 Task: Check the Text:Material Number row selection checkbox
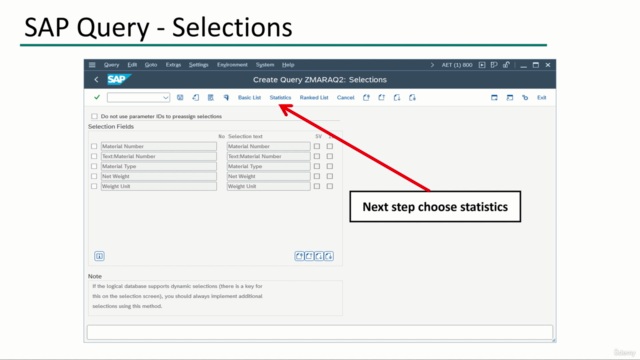pyautogui.click(x=94, y=156)
